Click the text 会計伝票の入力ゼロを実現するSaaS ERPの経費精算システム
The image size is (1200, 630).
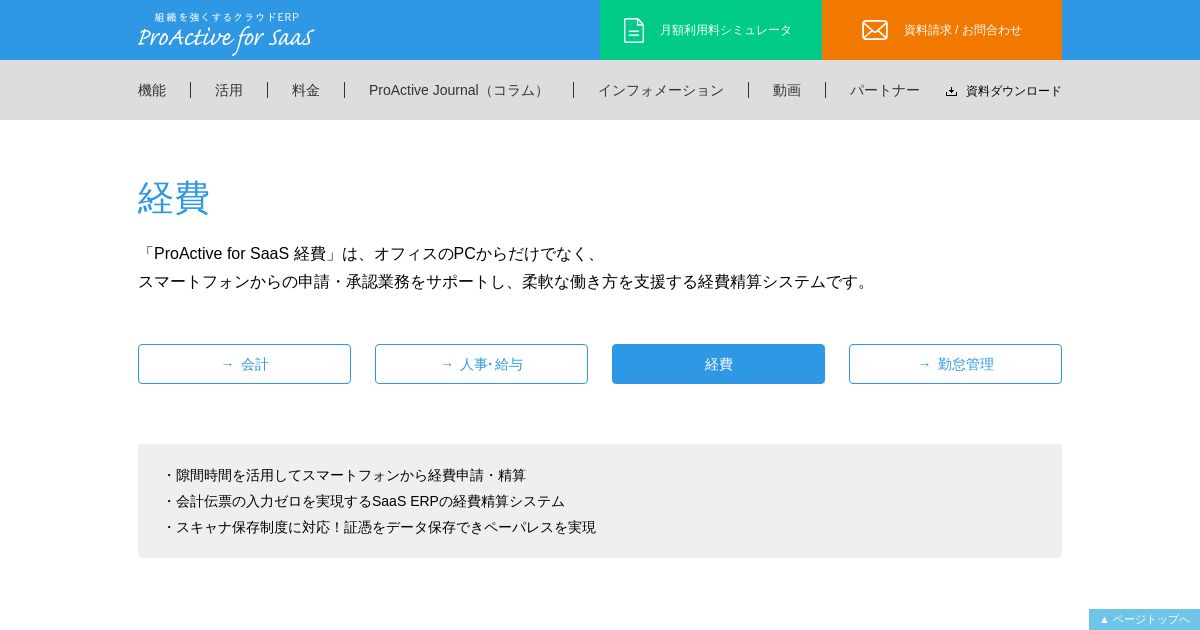(x=370, y=501)
